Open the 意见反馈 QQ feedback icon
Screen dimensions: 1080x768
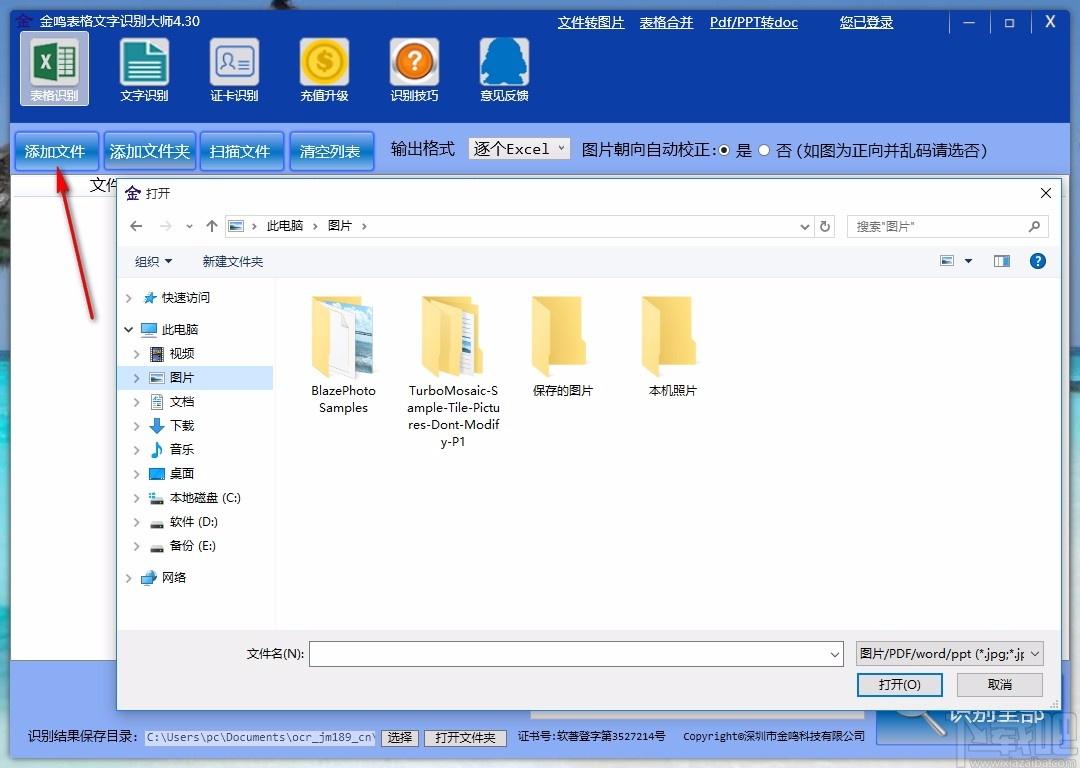tap(504, 68)
